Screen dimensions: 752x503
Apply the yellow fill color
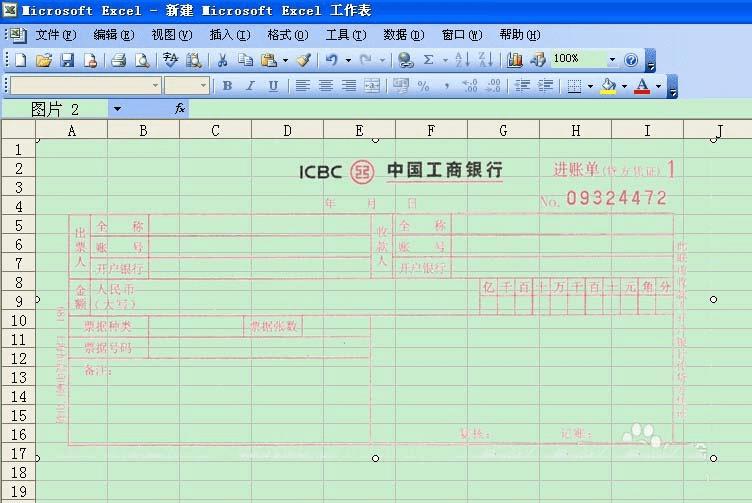click(608, 86)
